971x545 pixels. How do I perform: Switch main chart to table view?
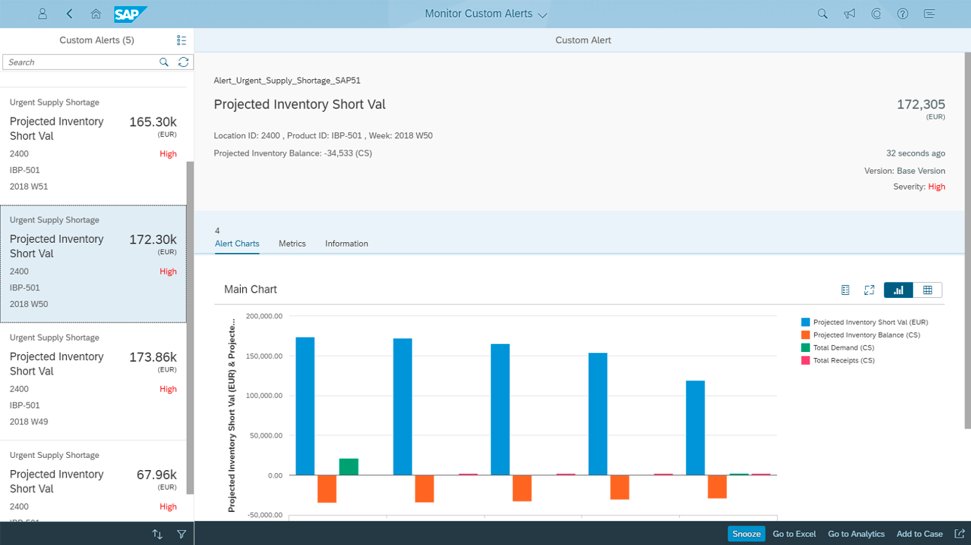928,290
